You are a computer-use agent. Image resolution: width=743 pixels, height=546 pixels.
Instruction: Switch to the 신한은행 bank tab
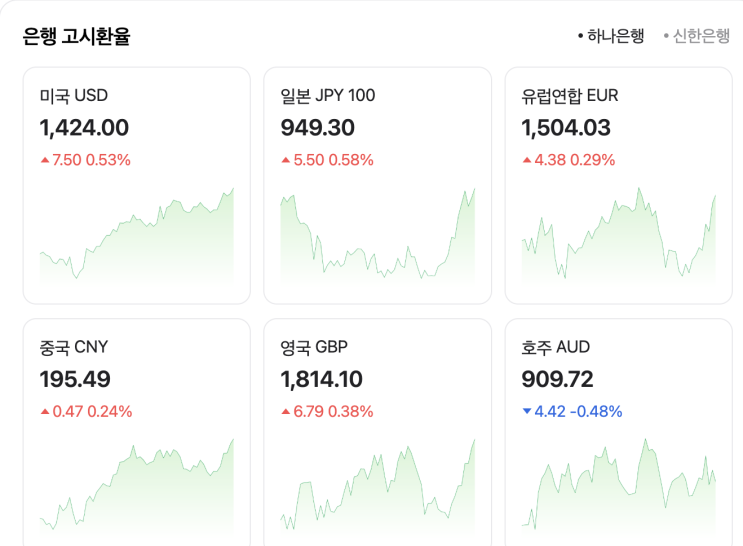(700, 36)
